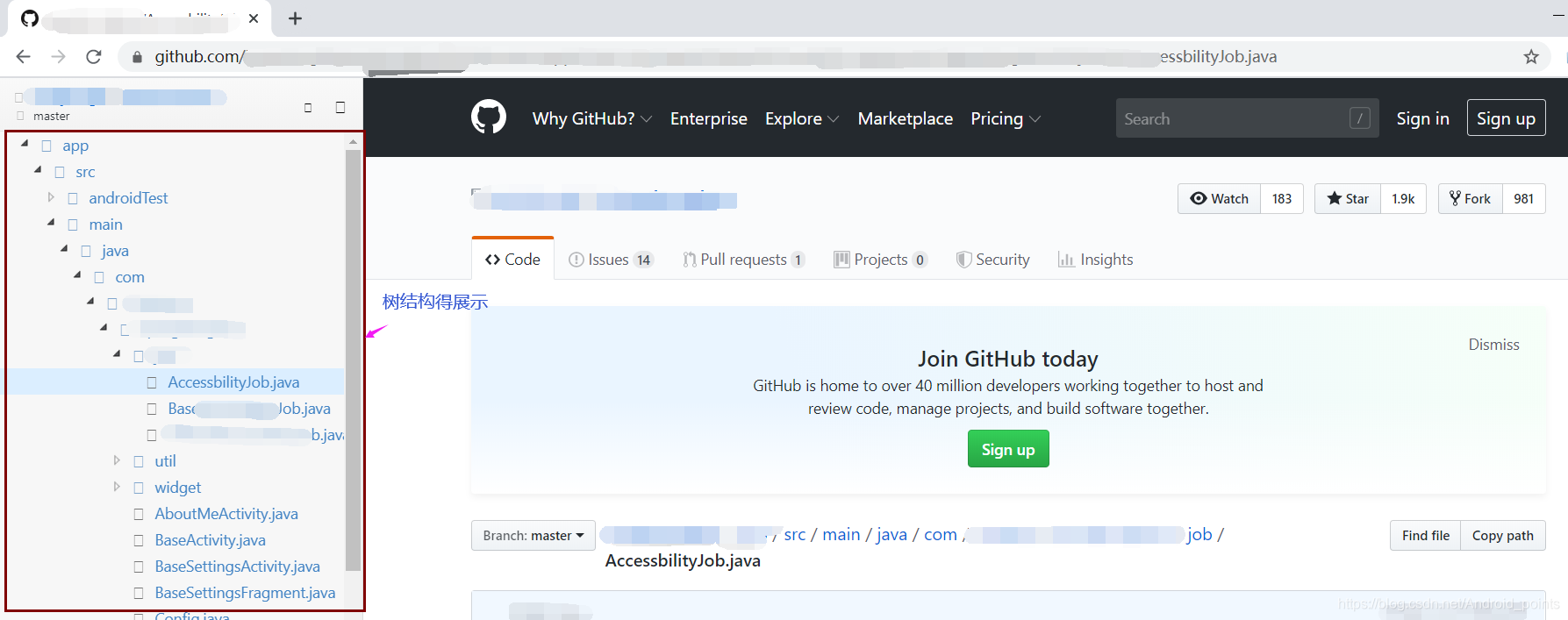Screen dimensions: 1568x620
Task: Switch to the Insights tab
Action: pos(1095,260)
